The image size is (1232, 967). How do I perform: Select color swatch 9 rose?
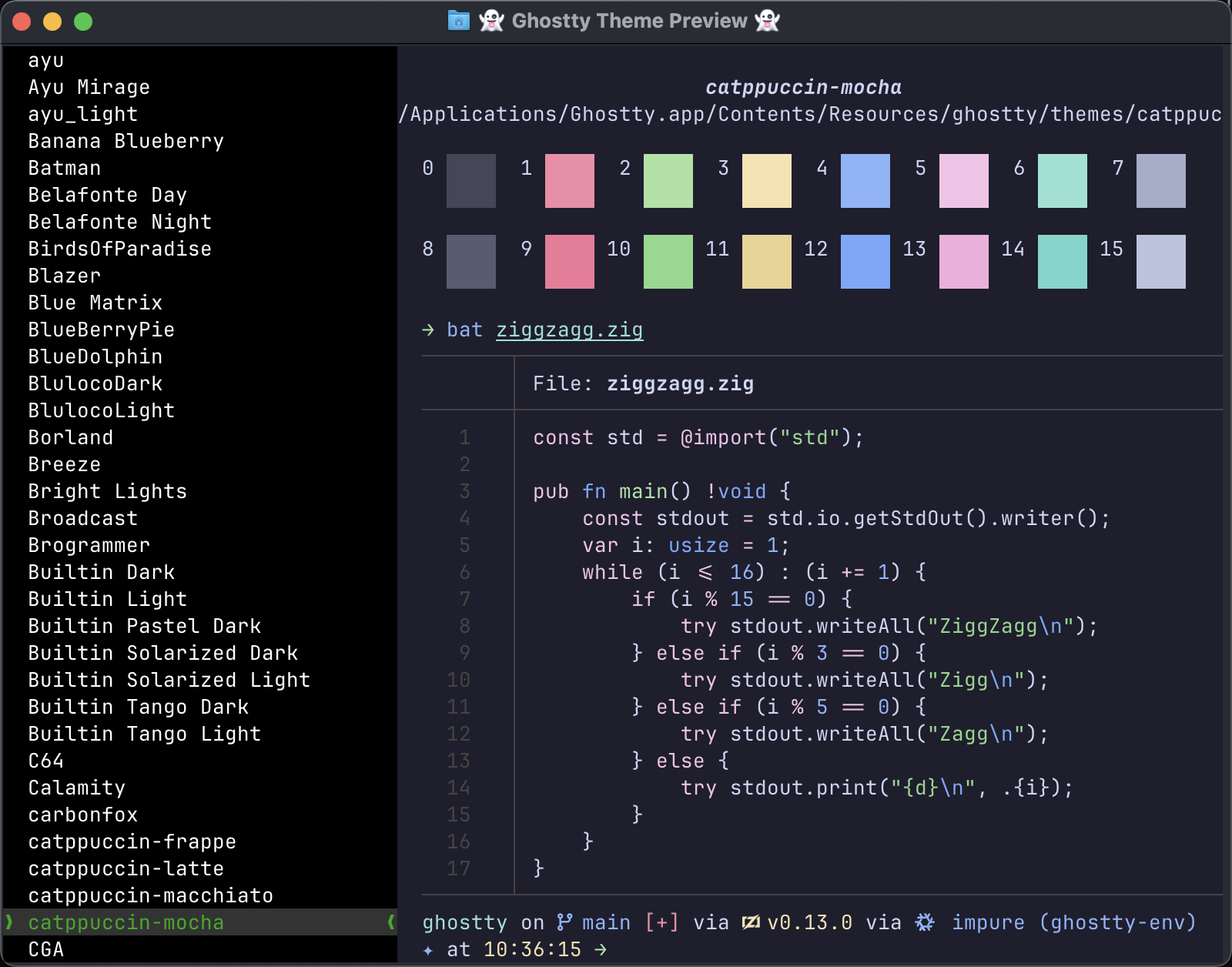pos(570,262)
